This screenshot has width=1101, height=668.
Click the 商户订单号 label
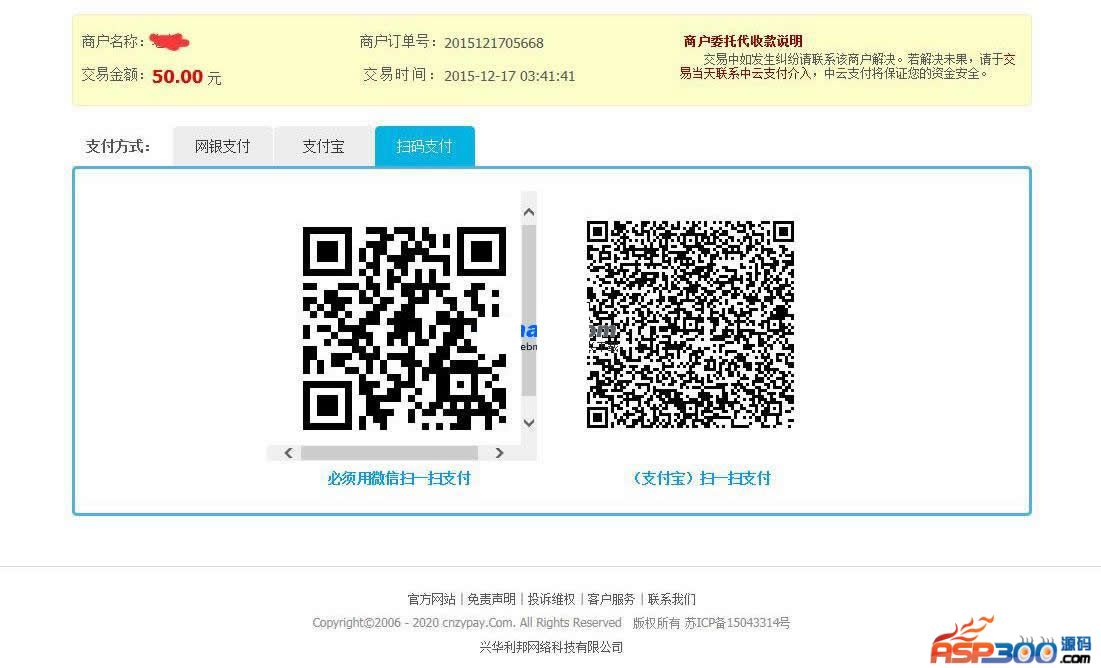(x=398, y=42)
